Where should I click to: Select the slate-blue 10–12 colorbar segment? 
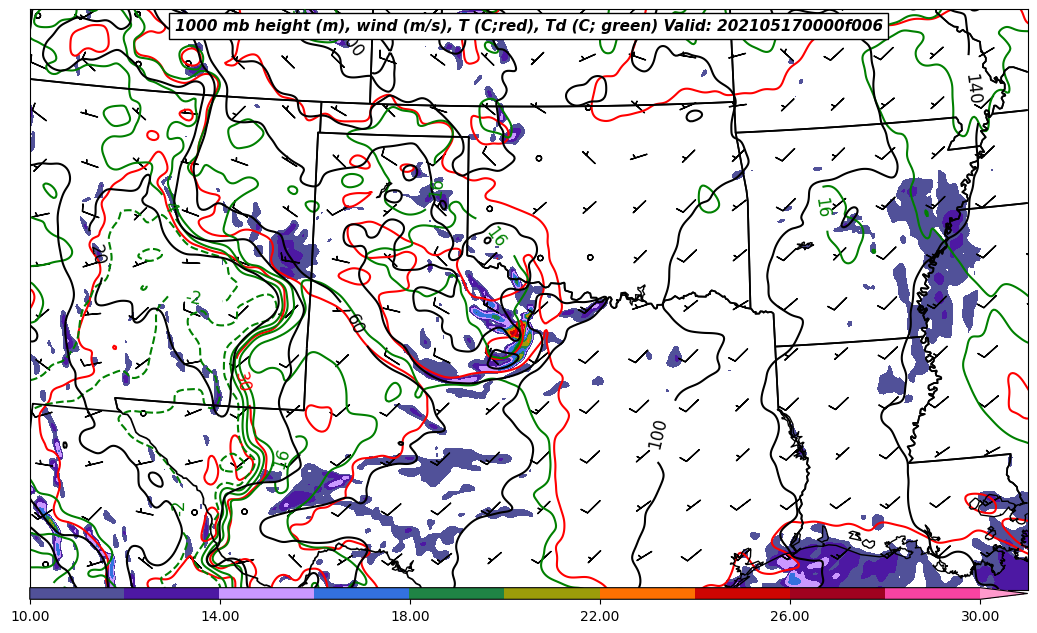[77, 593]
